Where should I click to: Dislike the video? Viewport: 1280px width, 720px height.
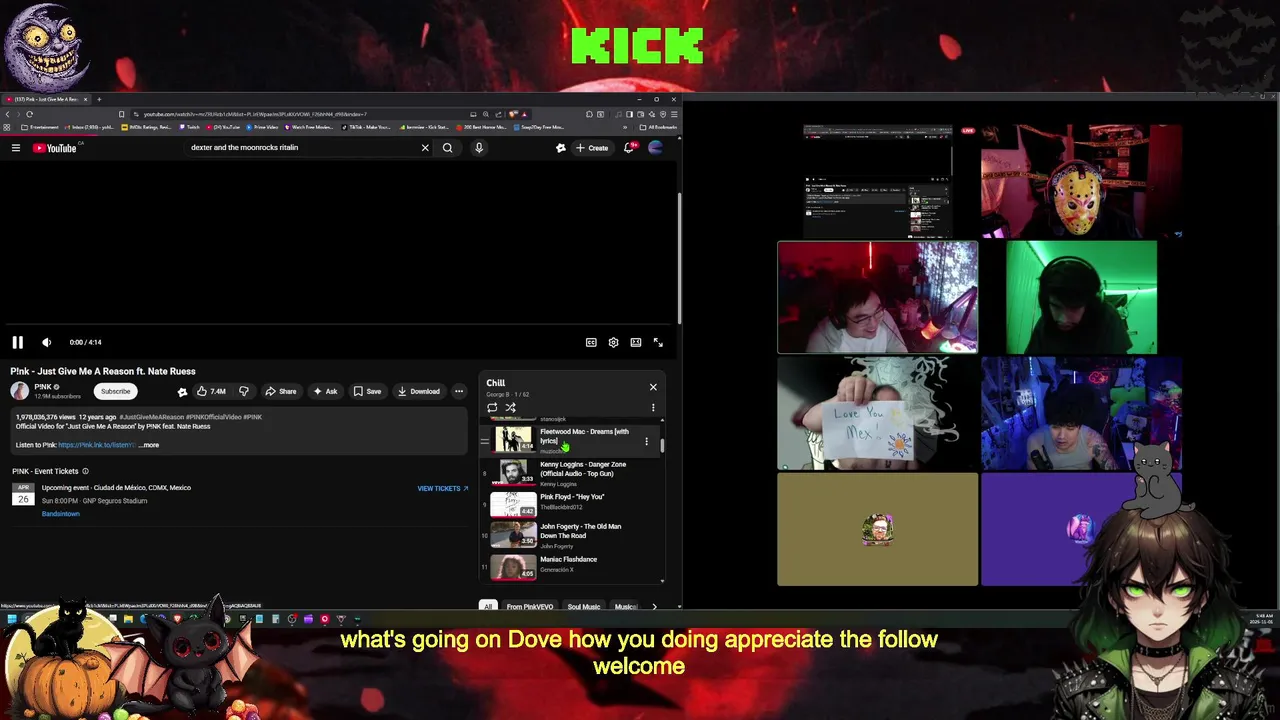[x=243, y=391]
